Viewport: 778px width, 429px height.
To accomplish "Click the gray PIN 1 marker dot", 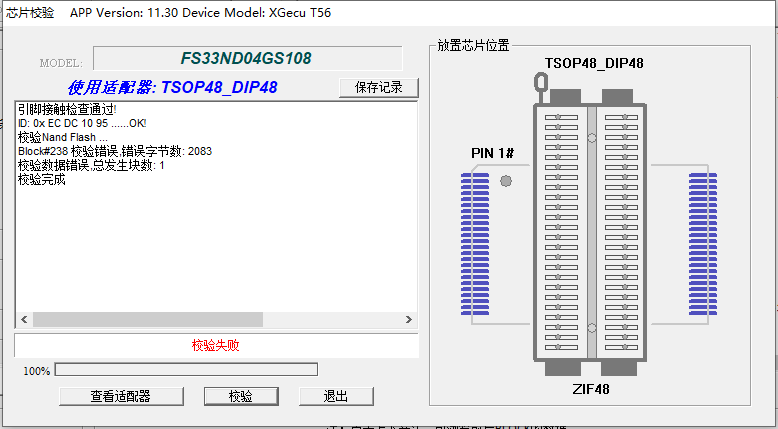I will pos(505,181).
